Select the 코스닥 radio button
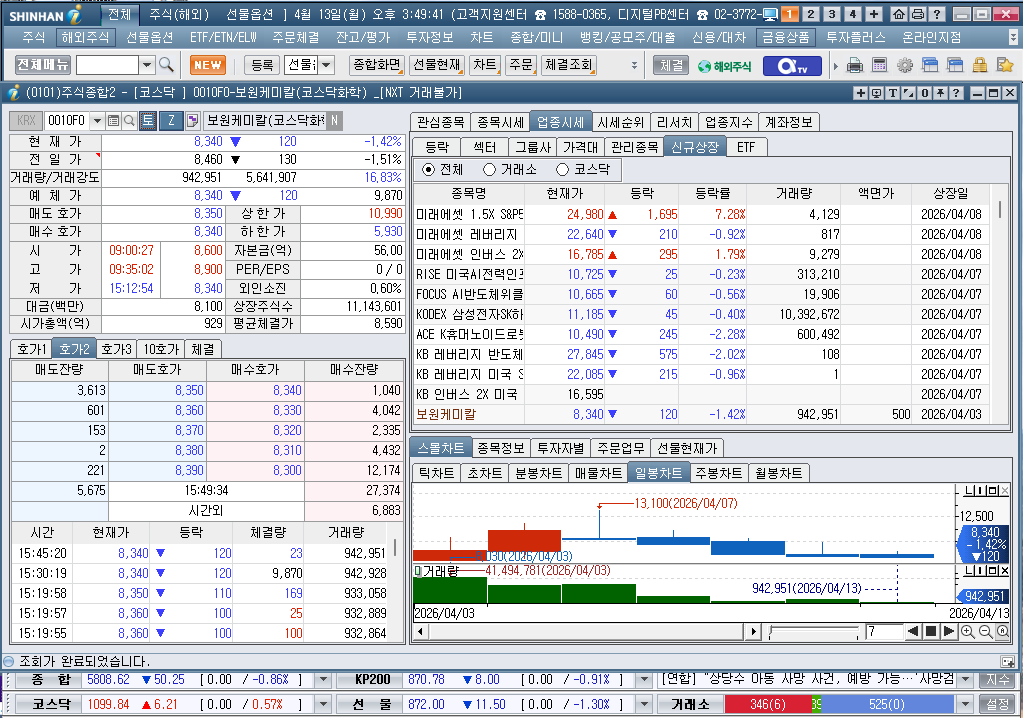This screenshot has height=718, width=1023. coord(562,170)
